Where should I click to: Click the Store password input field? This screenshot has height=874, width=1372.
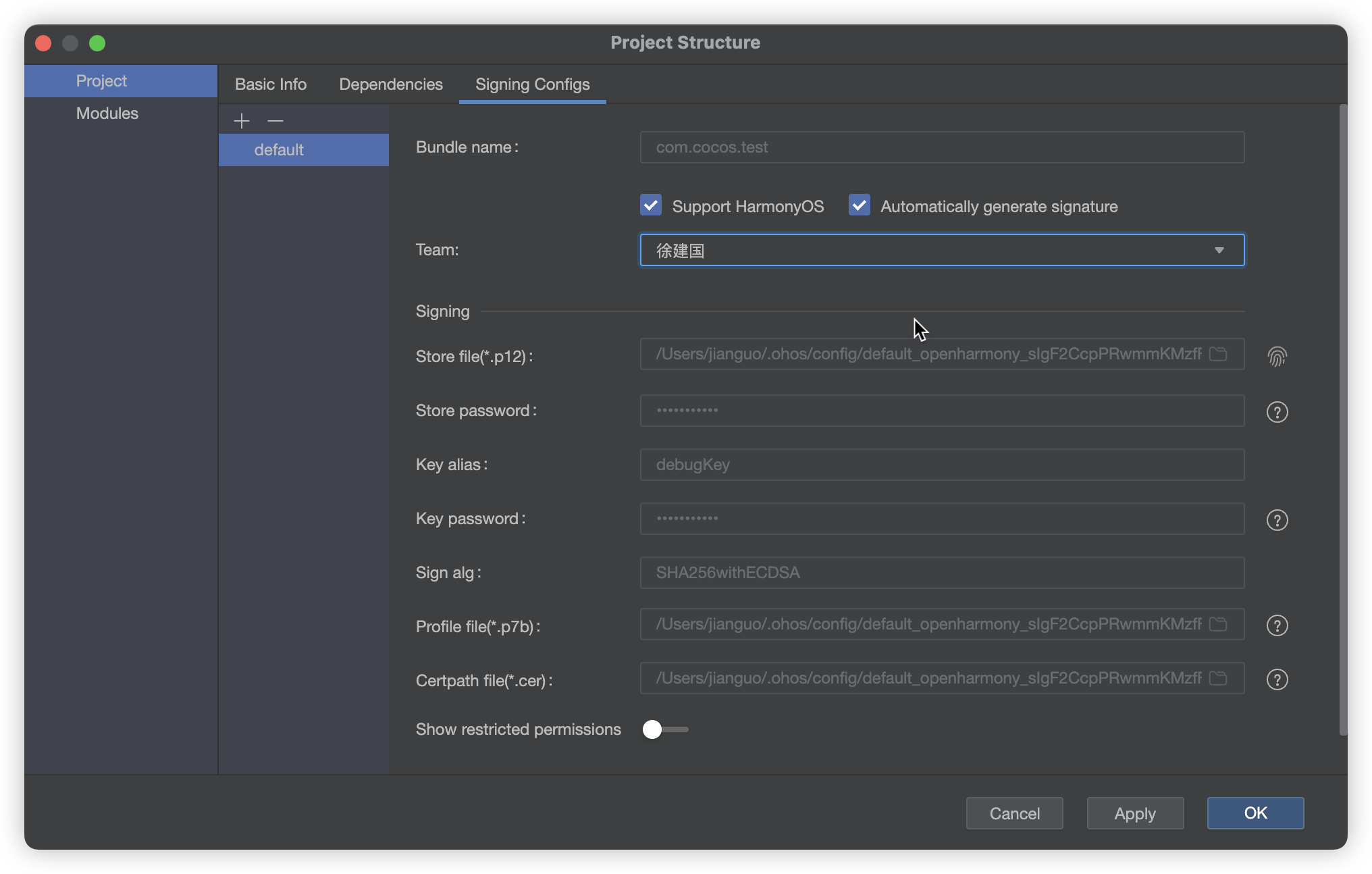pos(941,410)
